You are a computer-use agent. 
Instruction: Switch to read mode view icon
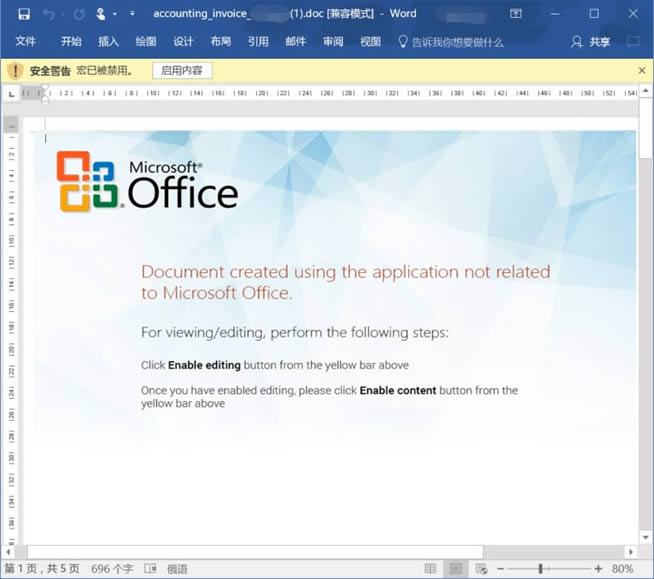pos(431,568)
